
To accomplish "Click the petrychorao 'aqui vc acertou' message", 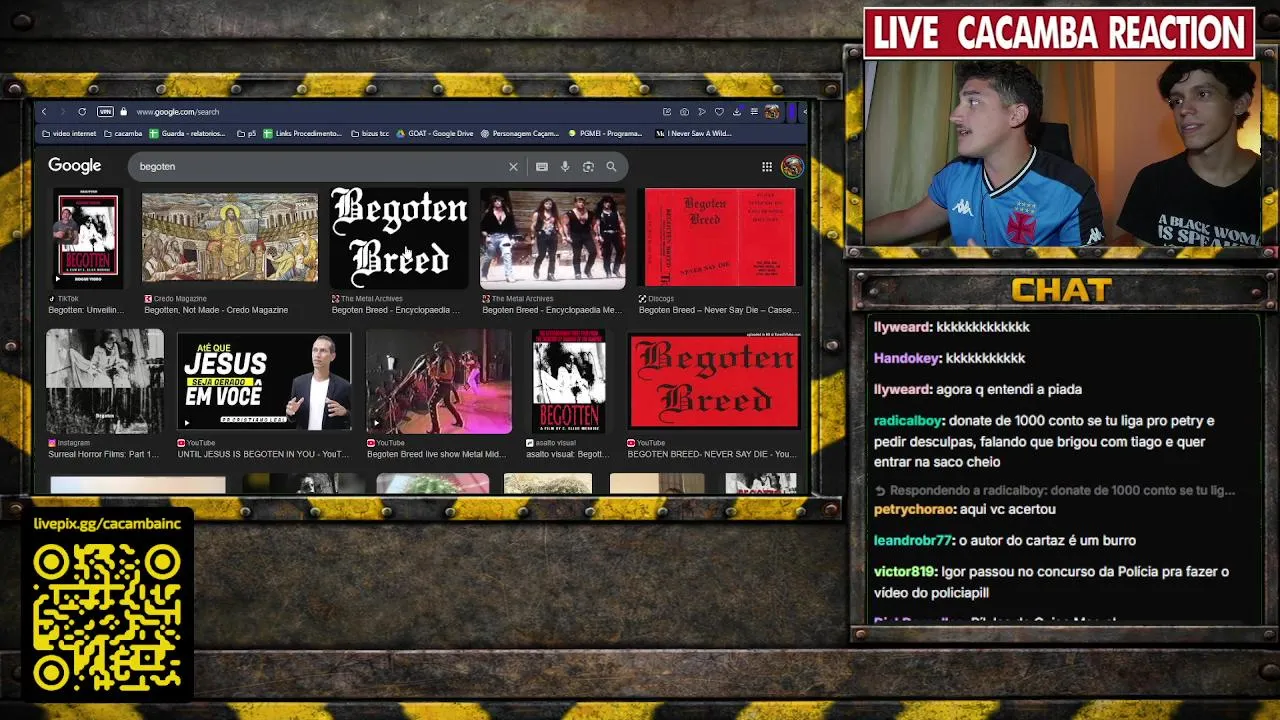I will 965,509.
